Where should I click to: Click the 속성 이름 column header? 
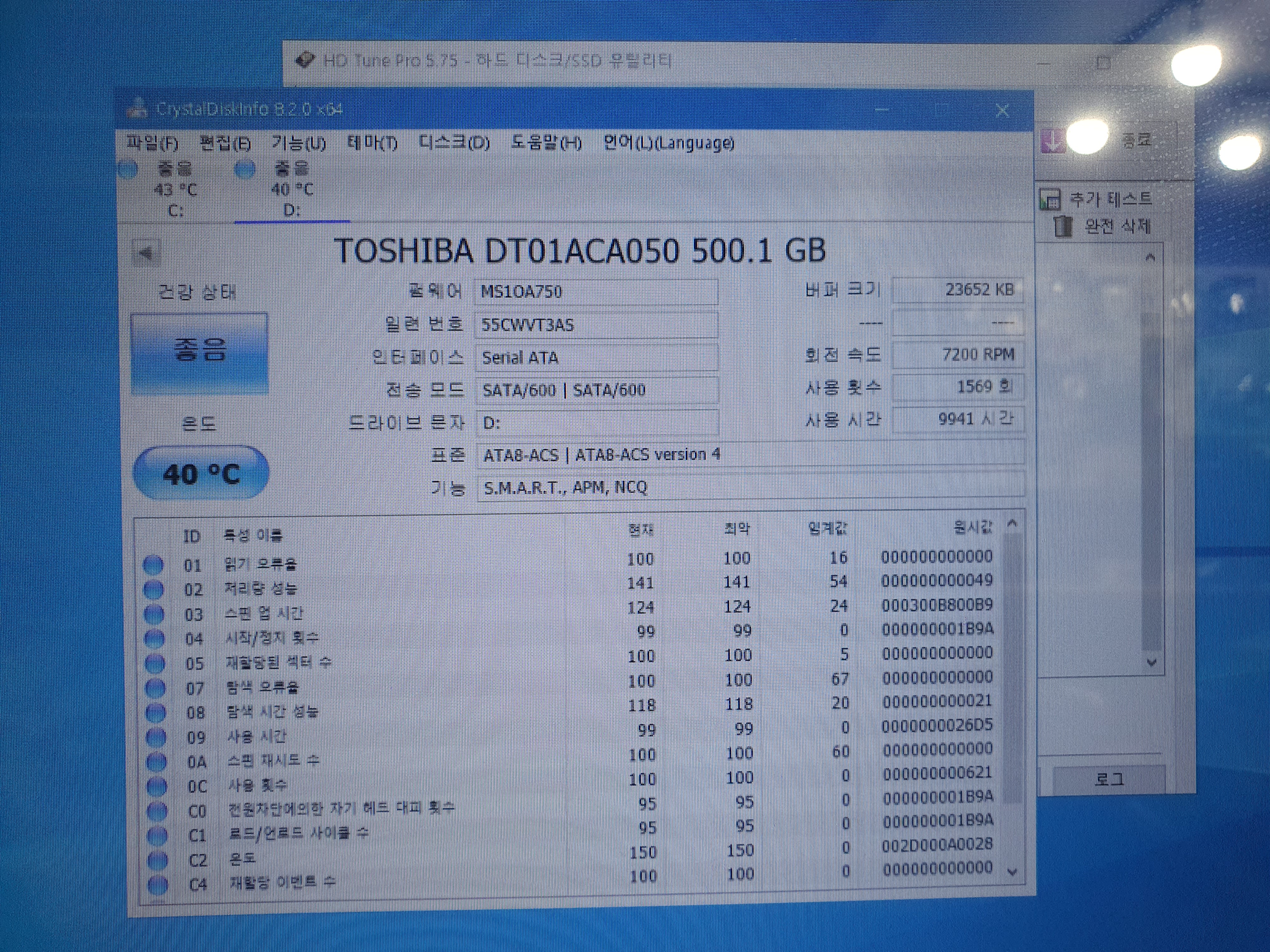click(x=253, y=536)
